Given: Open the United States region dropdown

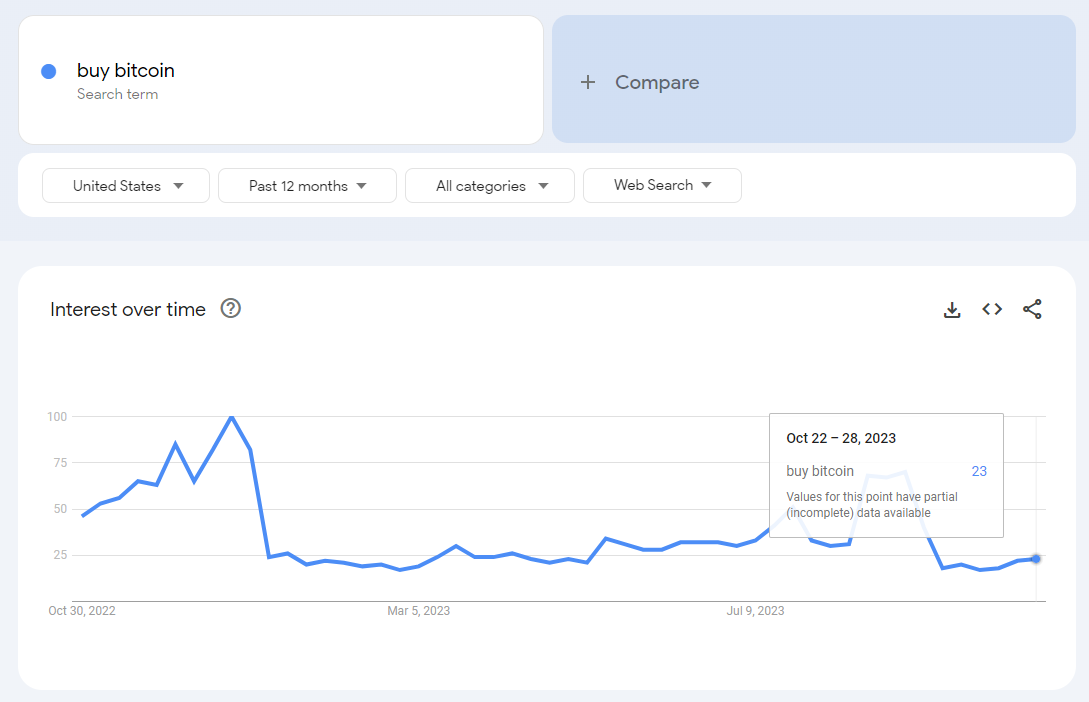Looking at the screenshot, I should 126,186.
